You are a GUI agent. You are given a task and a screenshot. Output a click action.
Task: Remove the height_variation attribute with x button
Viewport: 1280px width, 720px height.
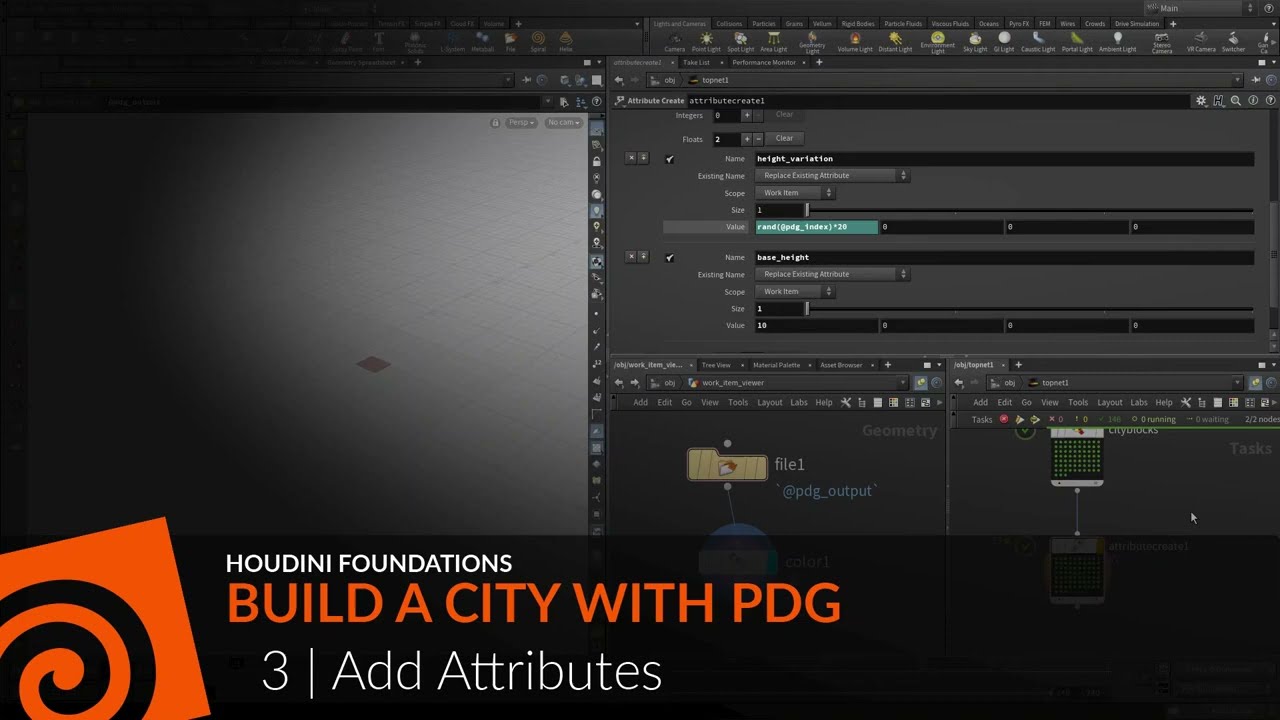click(631, 158)
